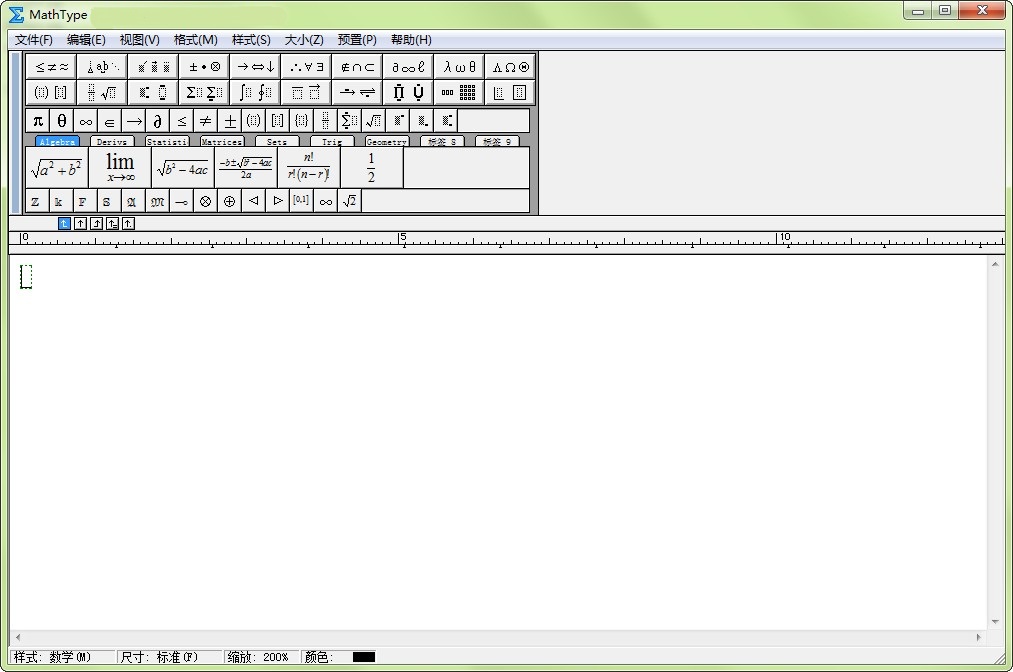Click the 缩放: 200% zoom status field
Image resolution: width=1013 pixels, height=672 pixels.
tap(261, 657)
